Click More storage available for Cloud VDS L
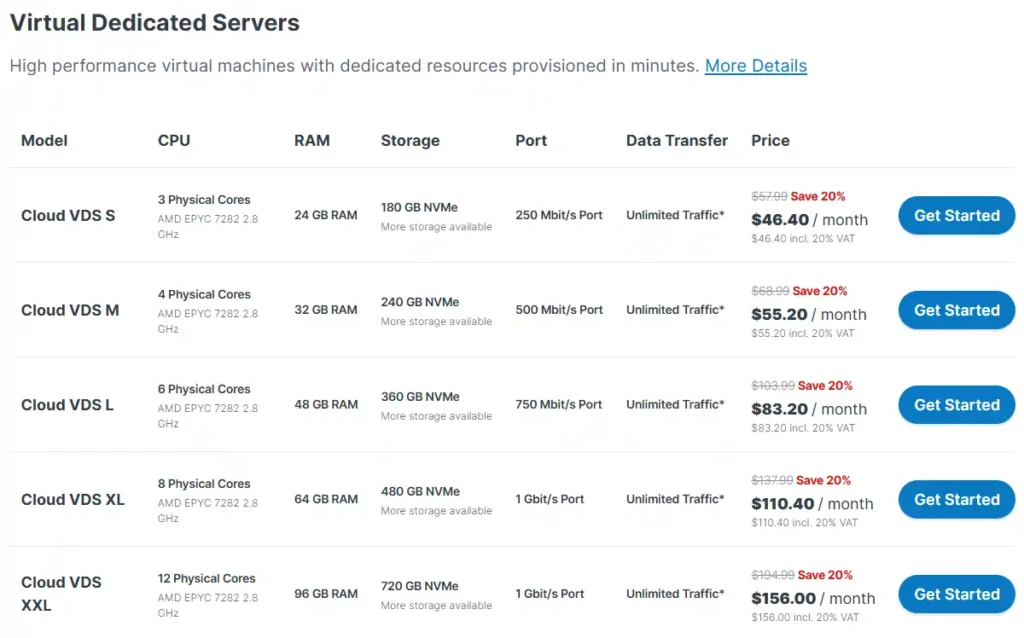This screenshot has width=1024, height=638. pyautogui.click(x=434, y=416)
